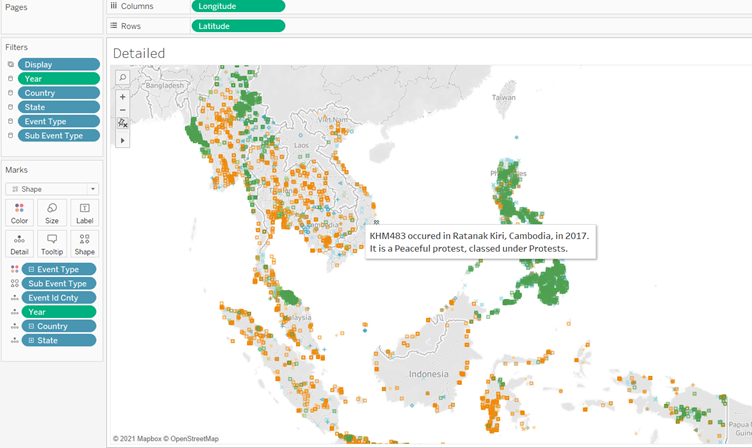Select the Latitude pill on Rows

coord(238,26)
